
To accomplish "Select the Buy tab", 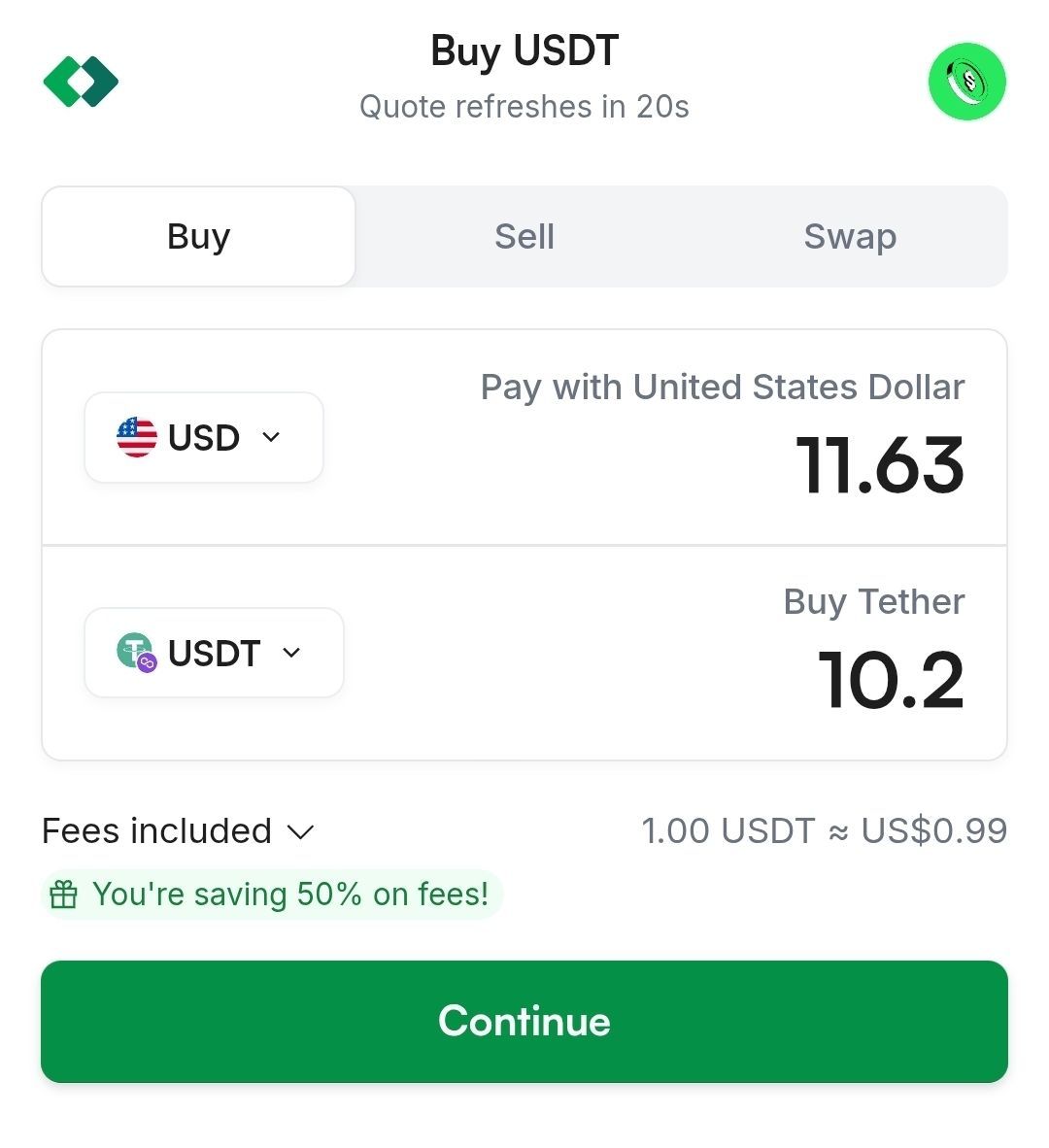I will tap(198, 236).
